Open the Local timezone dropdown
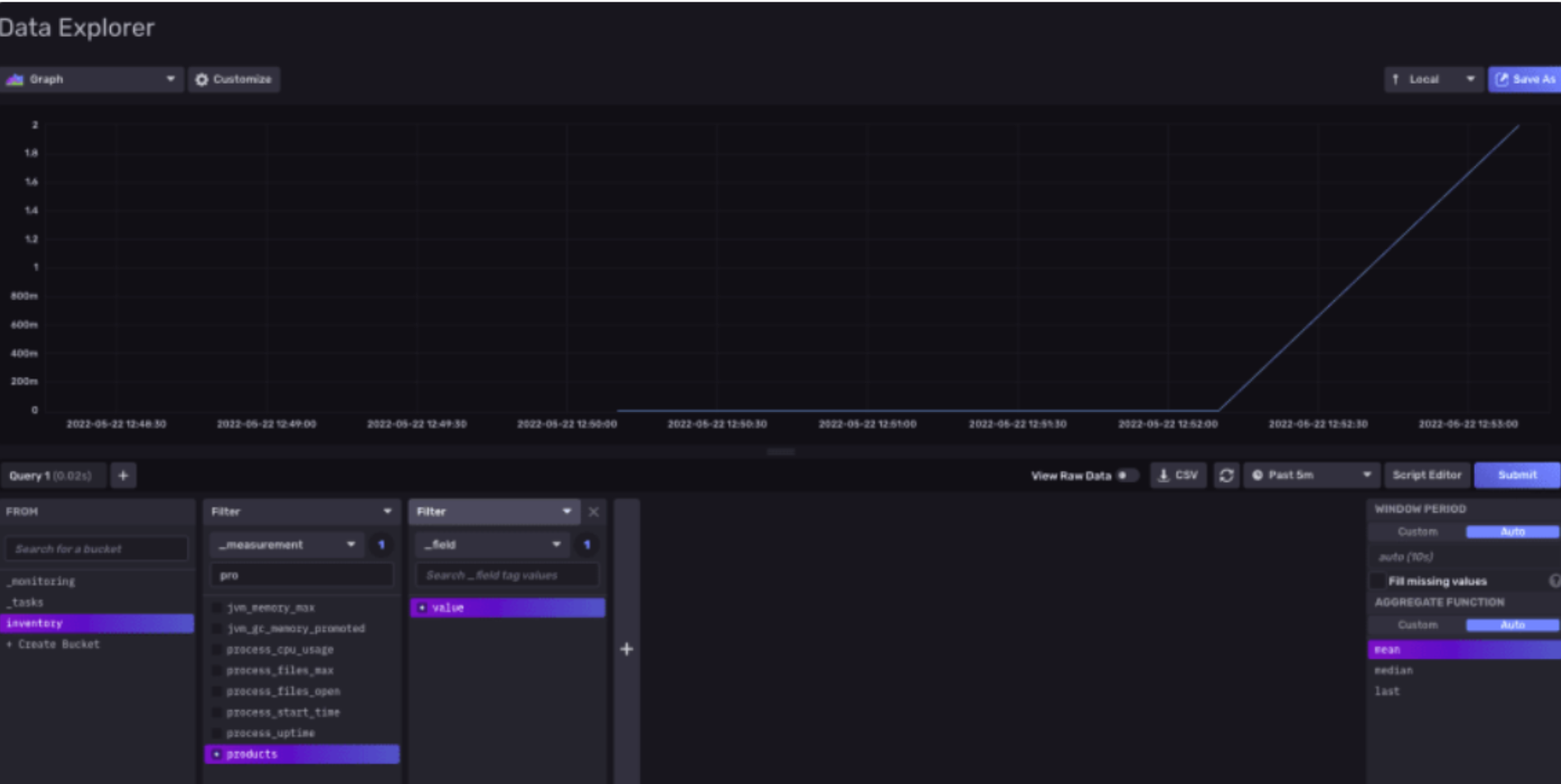1561x784 pixels. click(1434, 80)
